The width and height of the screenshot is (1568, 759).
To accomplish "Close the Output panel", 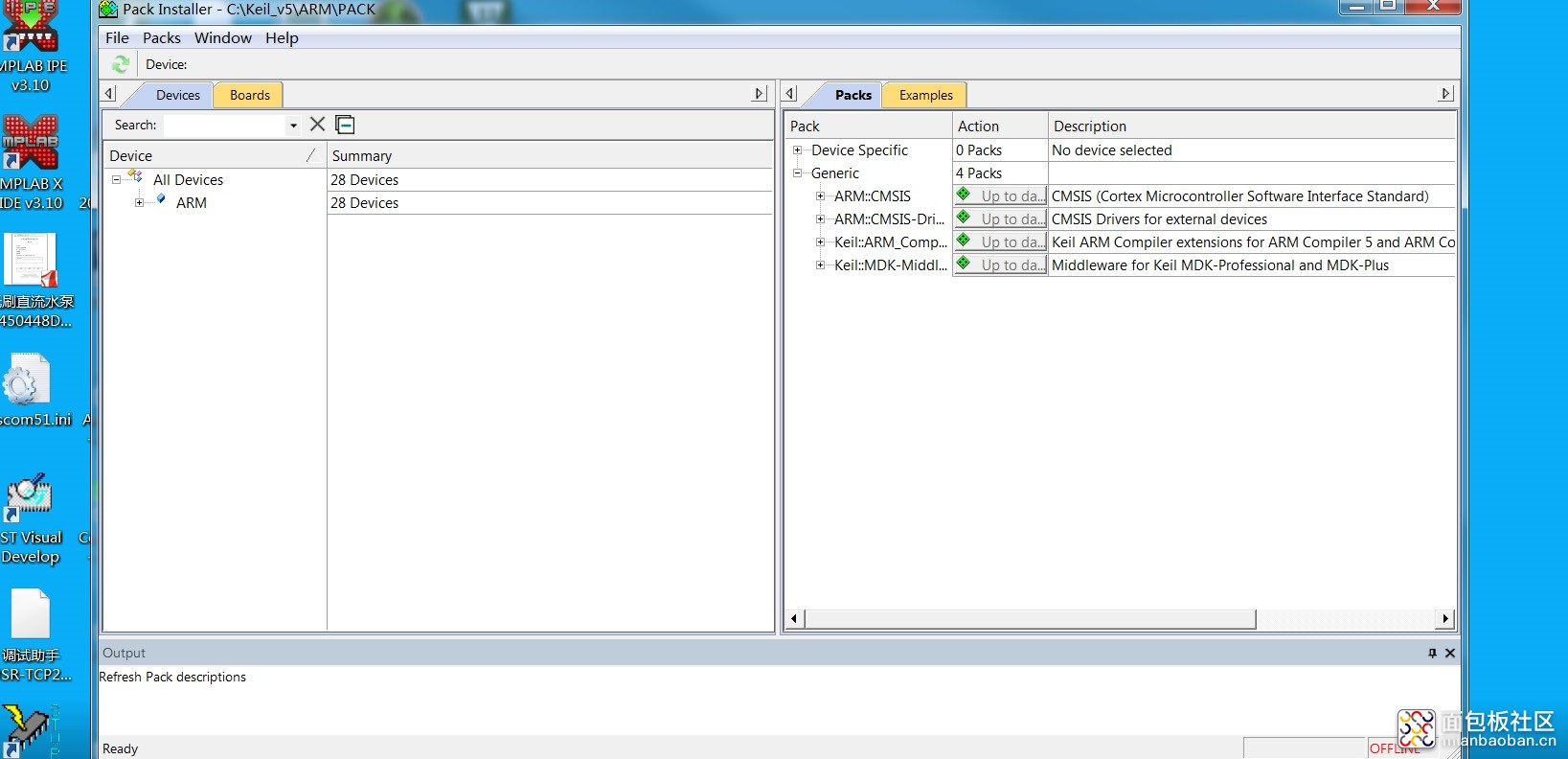I will (x=1450, y=653).
